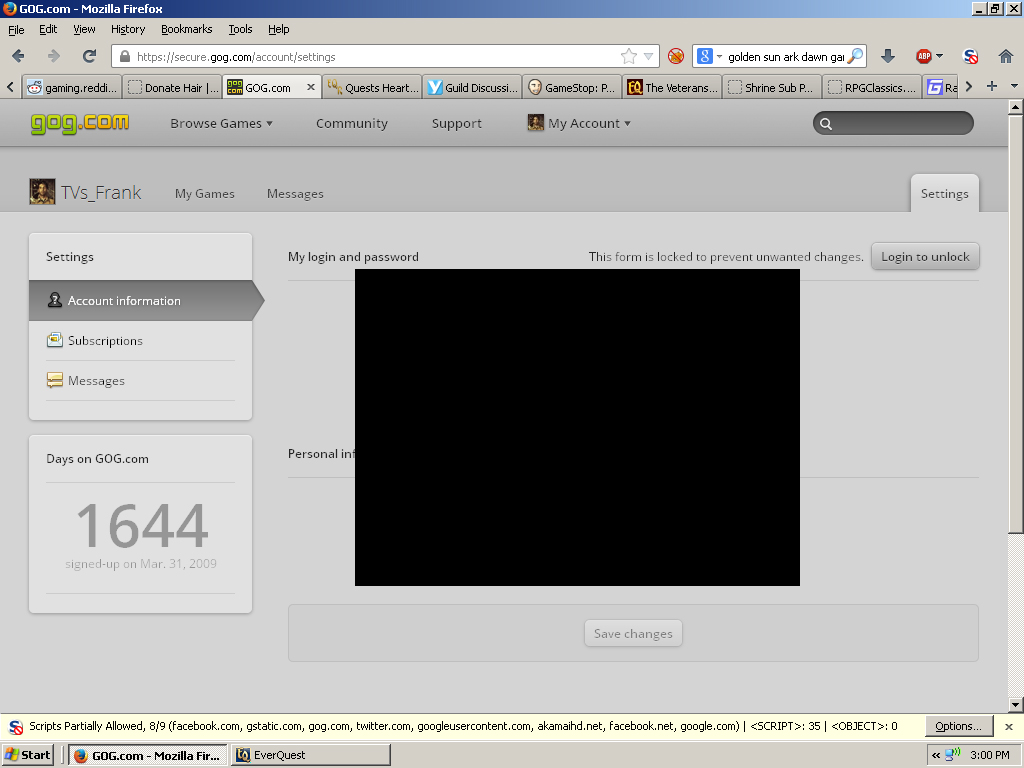Viewport: 1024px width, 768px height.
Task: Dismiss the NoScript notification bar
Action: tap(1009, 726)
